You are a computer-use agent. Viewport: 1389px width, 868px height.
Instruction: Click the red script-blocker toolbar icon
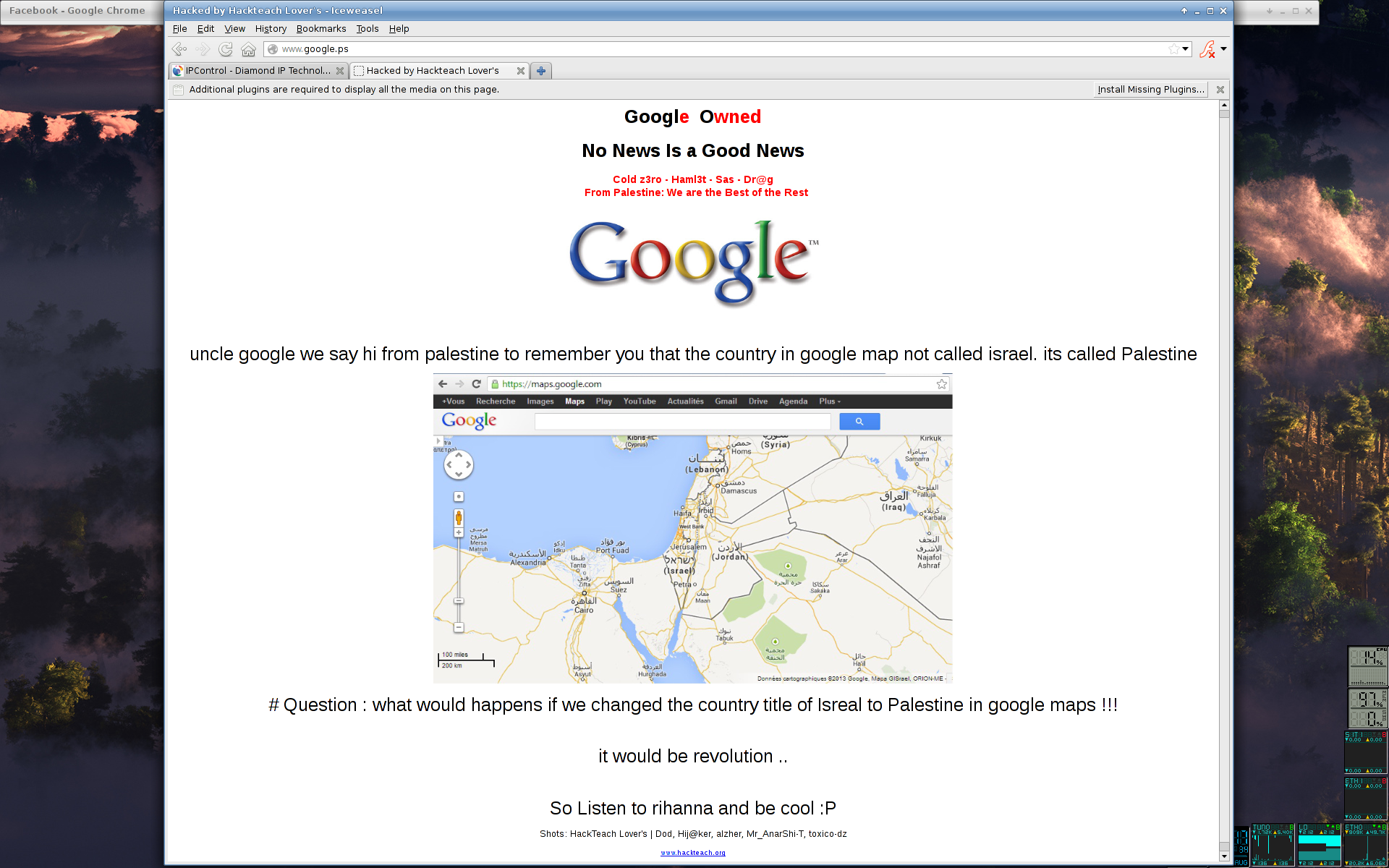pyautogui.click(x=1206, y=49)
